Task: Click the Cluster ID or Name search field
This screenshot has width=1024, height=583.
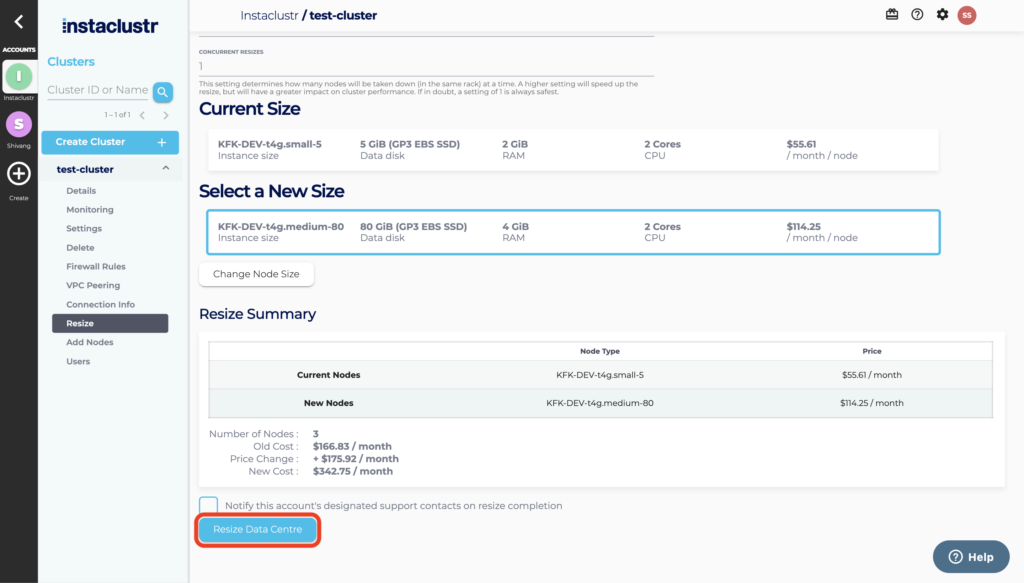Action: coord(98,90)
